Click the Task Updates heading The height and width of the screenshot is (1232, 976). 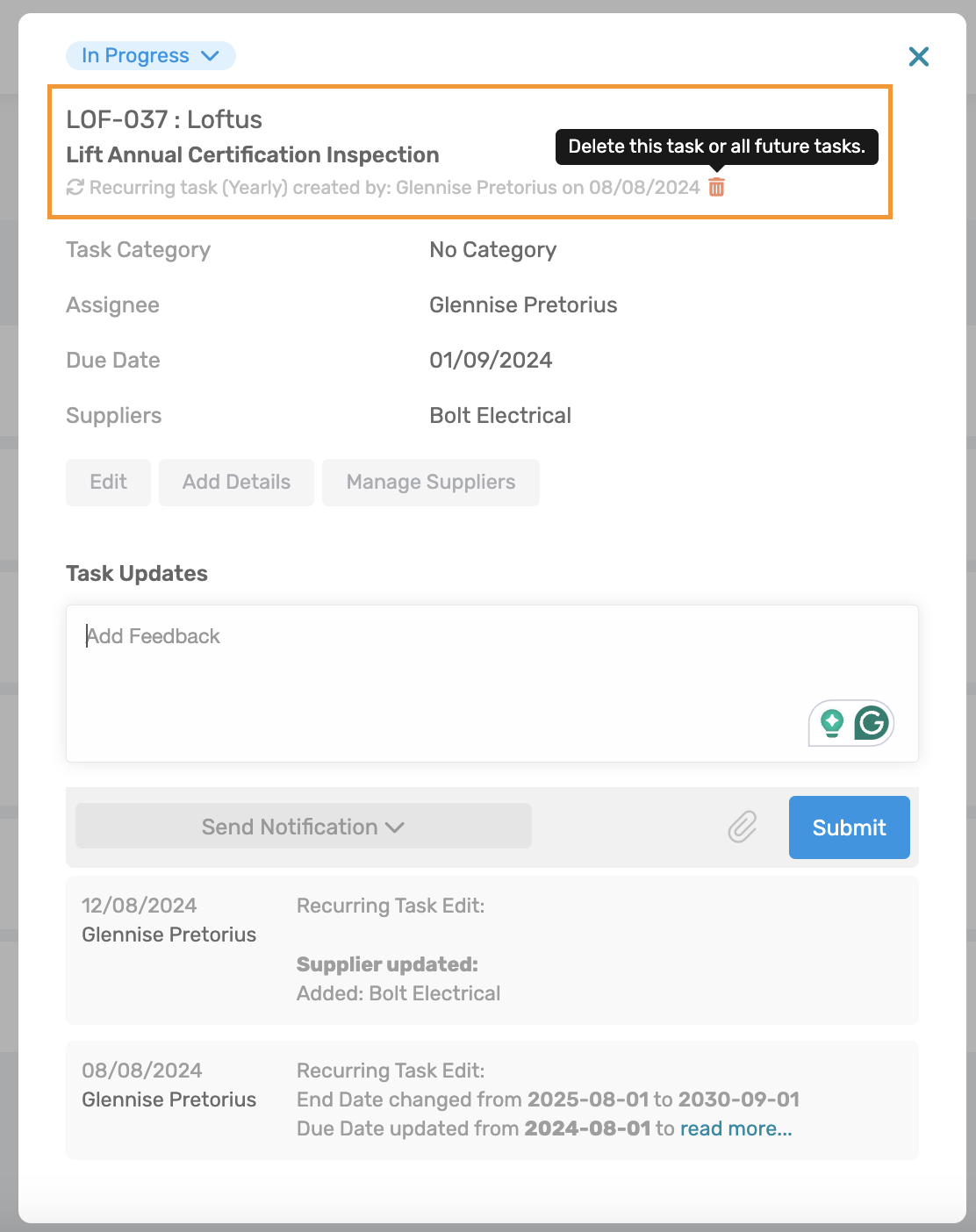click(137, 573)
